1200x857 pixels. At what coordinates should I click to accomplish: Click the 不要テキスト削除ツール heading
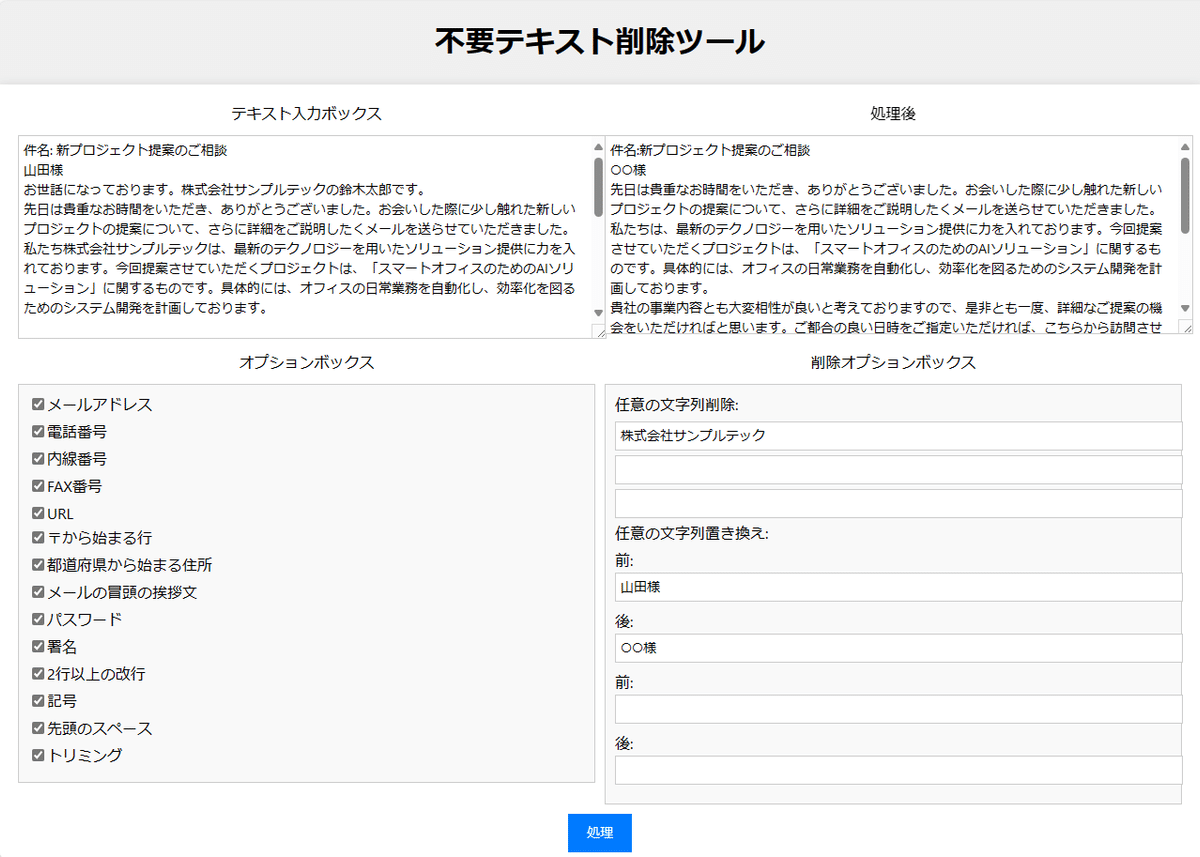pos(600,41)
